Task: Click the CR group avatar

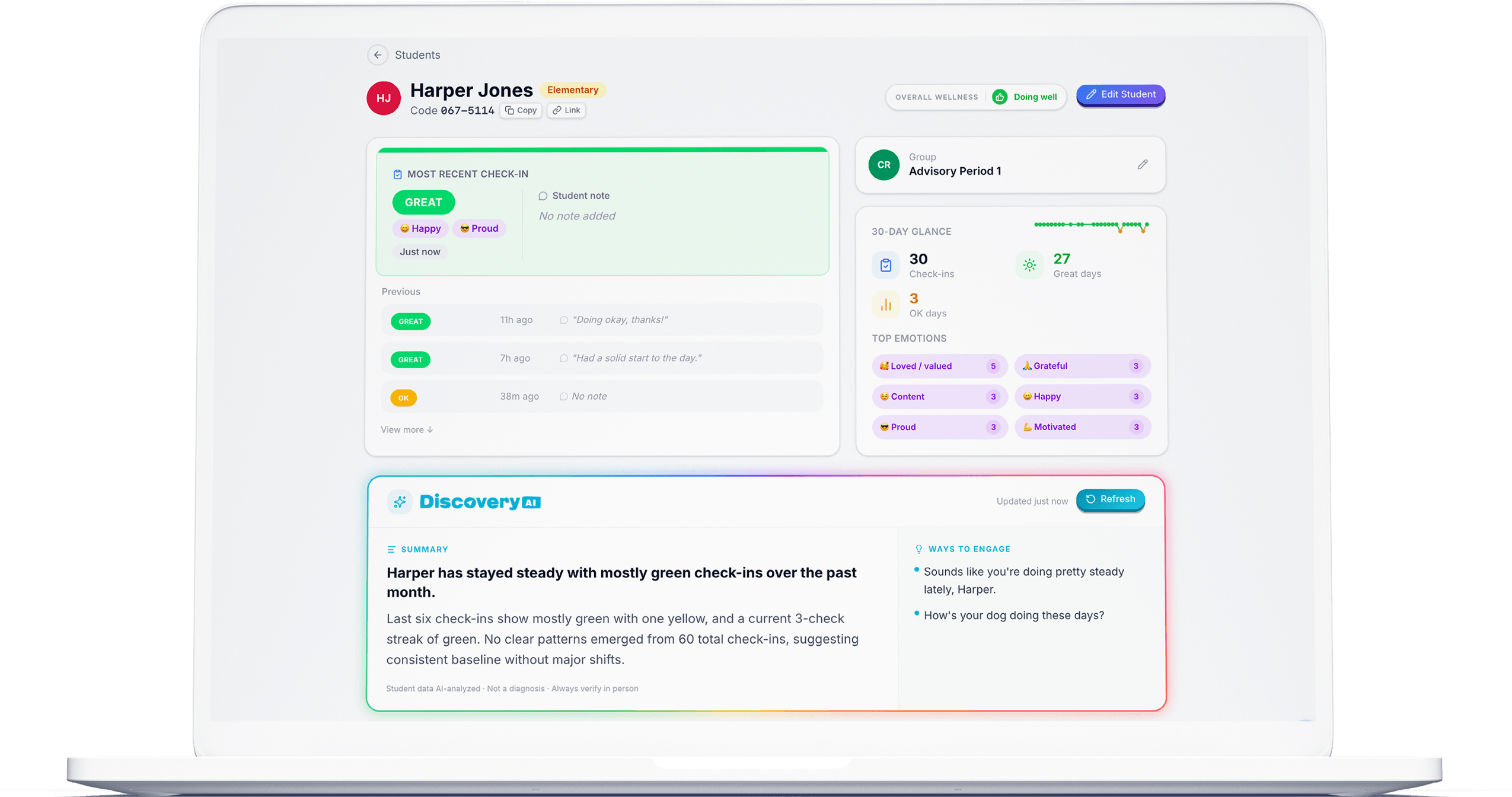Action: (x=883, y=164)
